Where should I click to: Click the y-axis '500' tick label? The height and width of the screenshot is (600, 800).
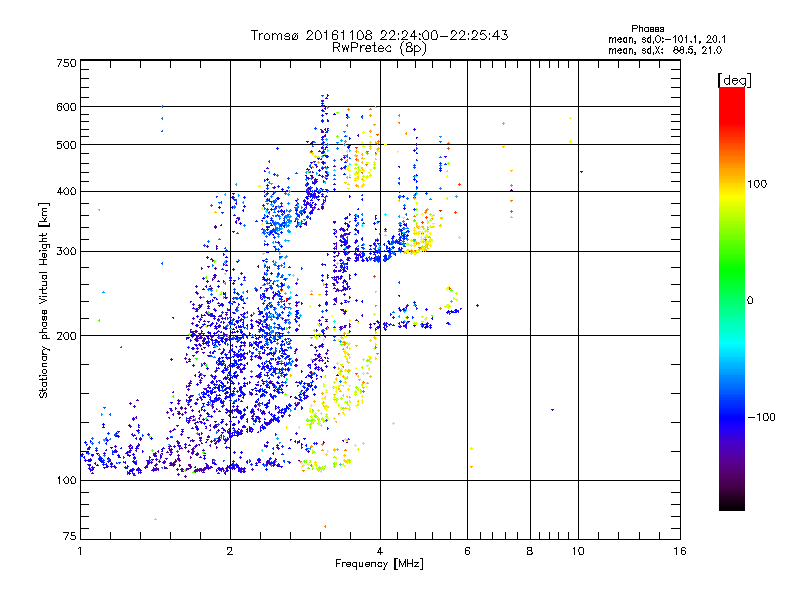pos(67,145)
